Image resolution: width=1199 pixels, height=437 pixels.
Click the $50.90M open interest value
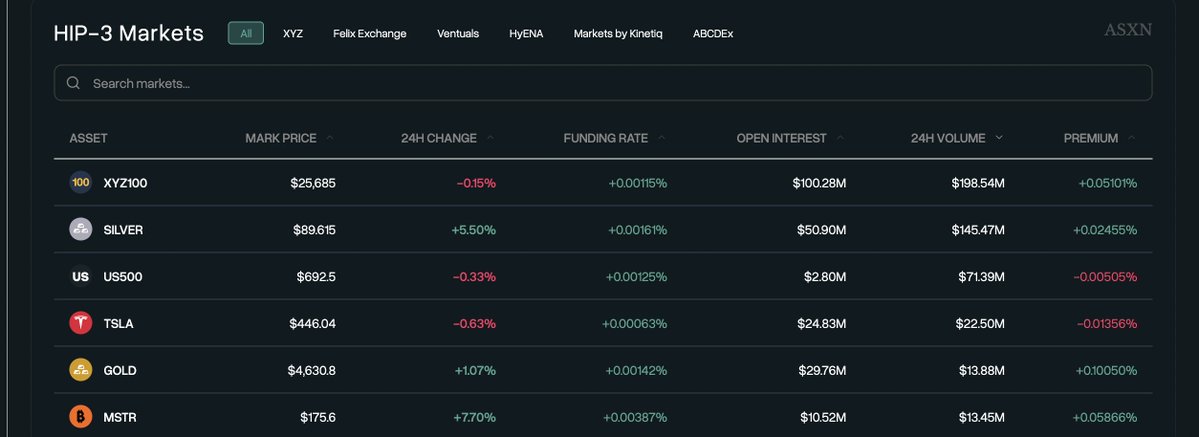point(821,230)
